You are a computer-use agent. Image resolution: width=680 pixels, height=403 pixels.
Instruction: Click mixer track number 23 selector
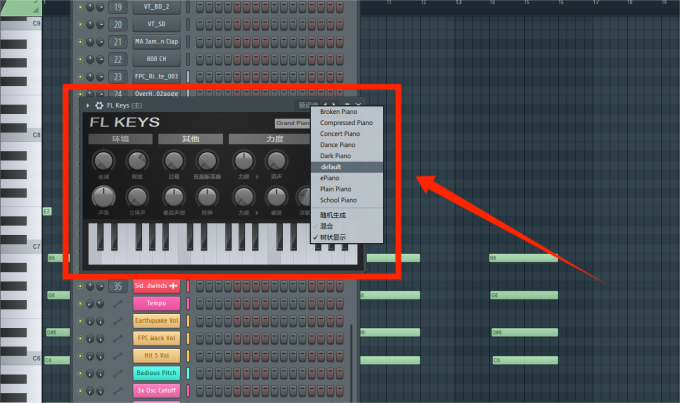[118, 76]
